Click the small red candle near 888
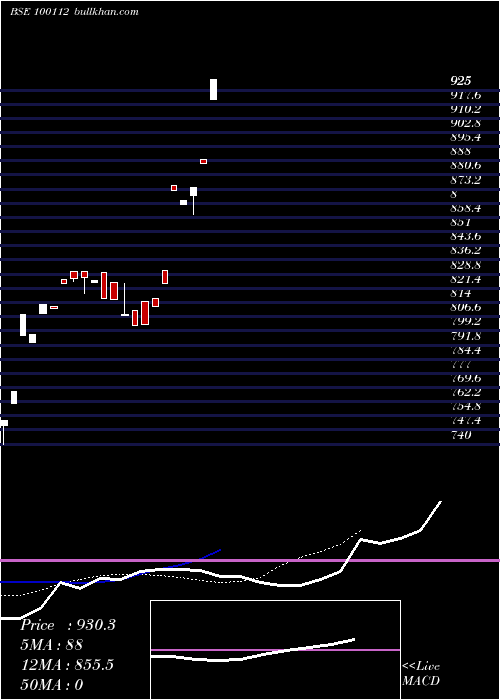Image resolution: width=500 pixels, height=700 pixels. 204,162
